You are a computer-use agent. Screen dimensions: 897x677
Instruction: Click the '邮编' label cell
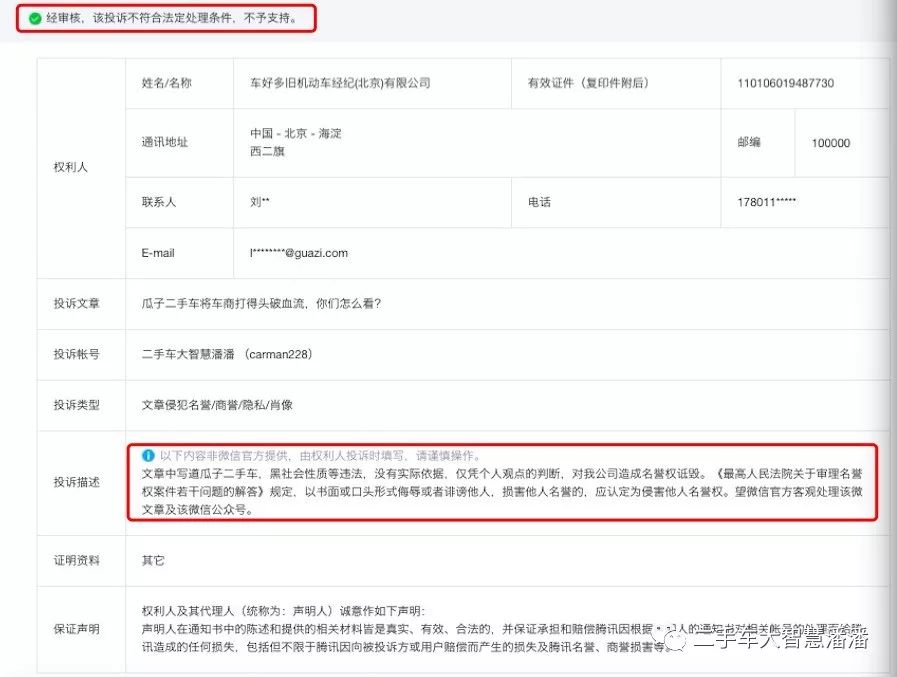[757, 142]
